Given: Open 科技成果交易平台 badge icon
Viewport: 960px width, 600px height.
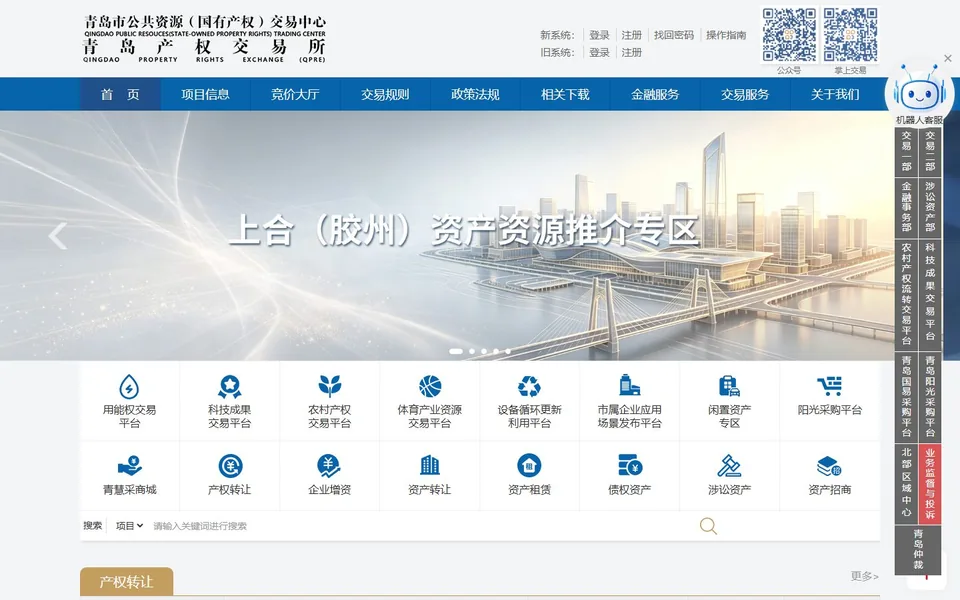Looking at the screenshot, I should point(230,386).
